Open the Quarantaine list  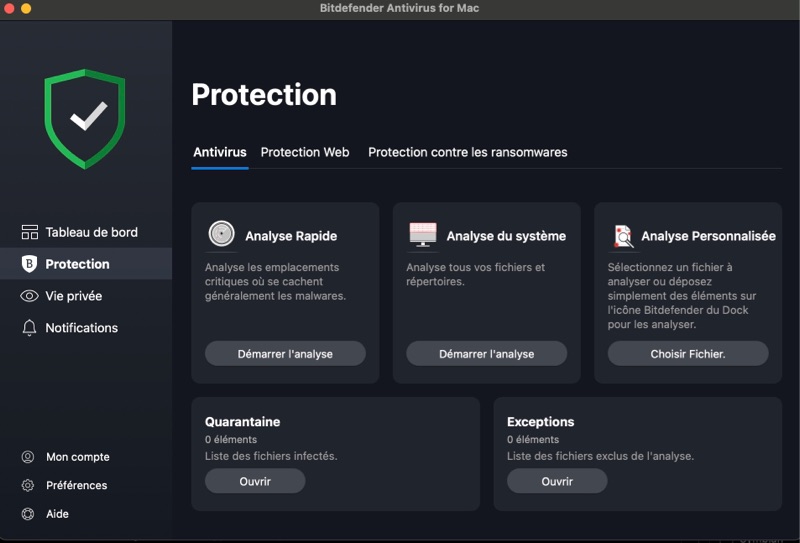(255, 481)
